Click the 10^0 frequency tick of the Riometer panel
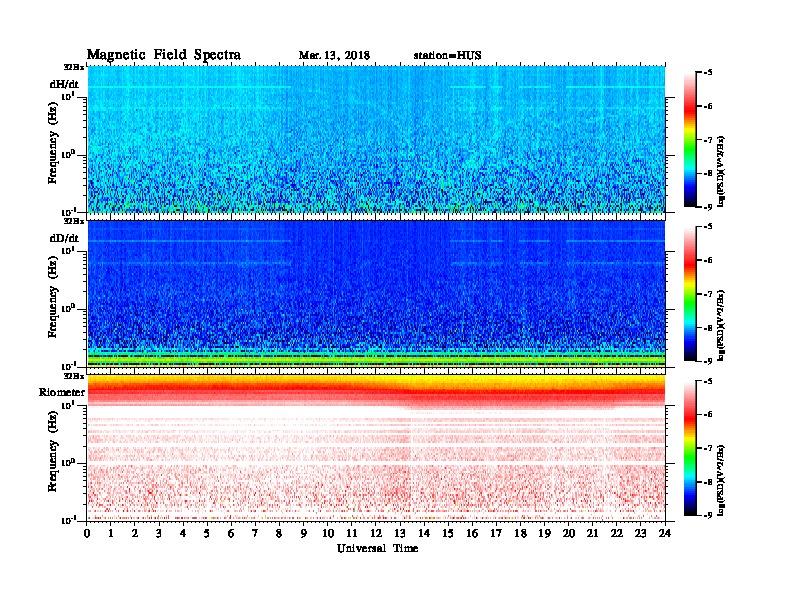This screenshot has width=792, height=612. (68, 462)
